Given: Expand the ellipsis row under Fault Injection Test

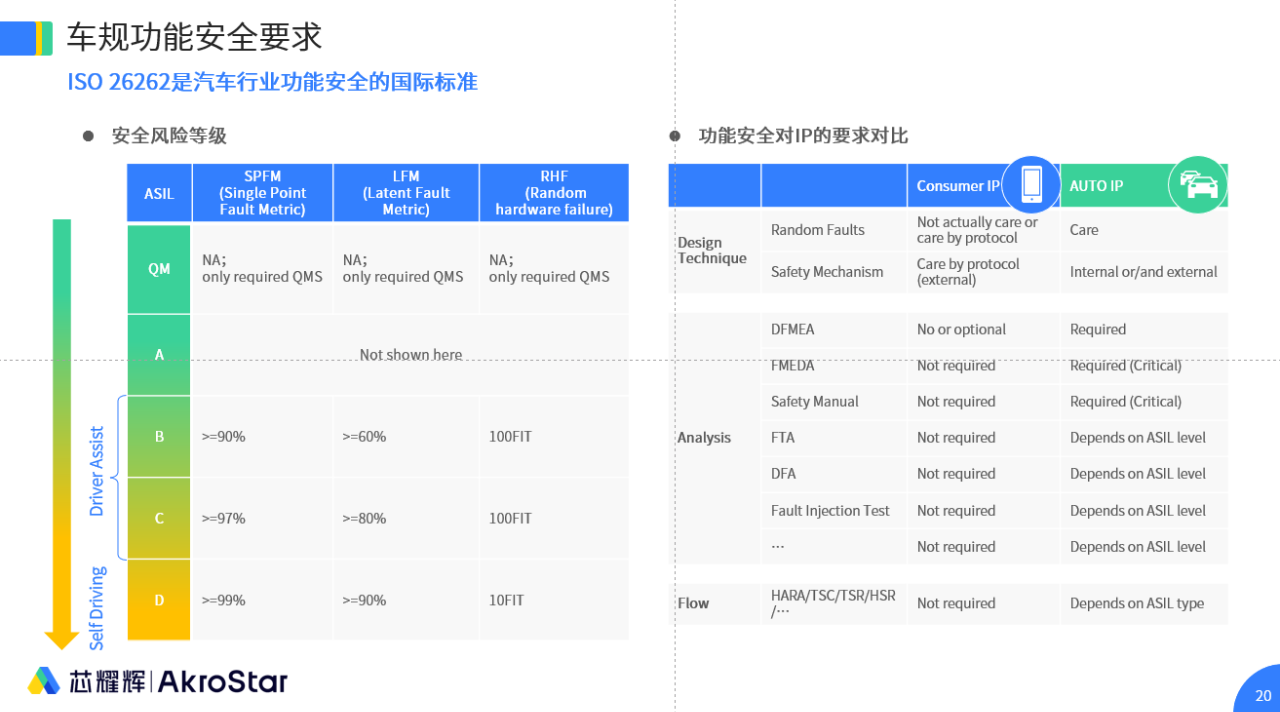Looking at the screenshot, I should click(x=779, y=546).
